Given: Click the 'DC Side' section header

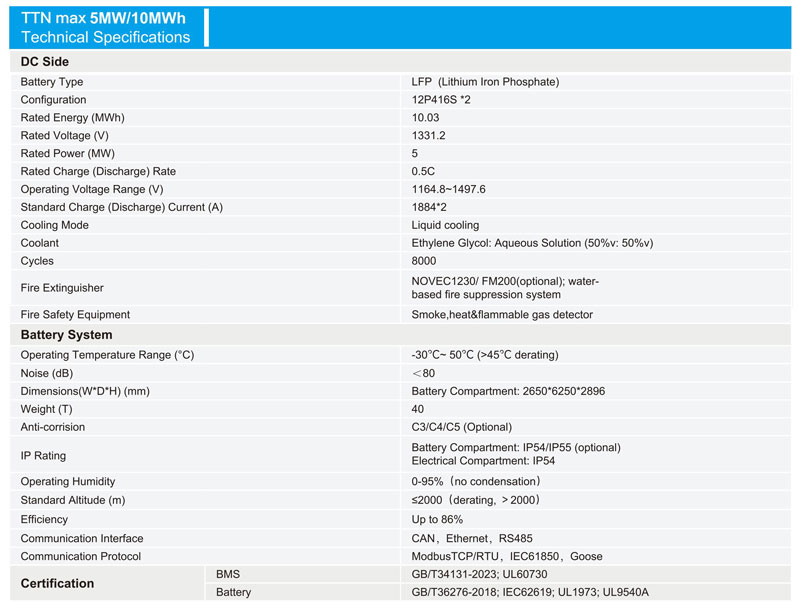Looking at the screenshot, I should [x=45, y=62].
